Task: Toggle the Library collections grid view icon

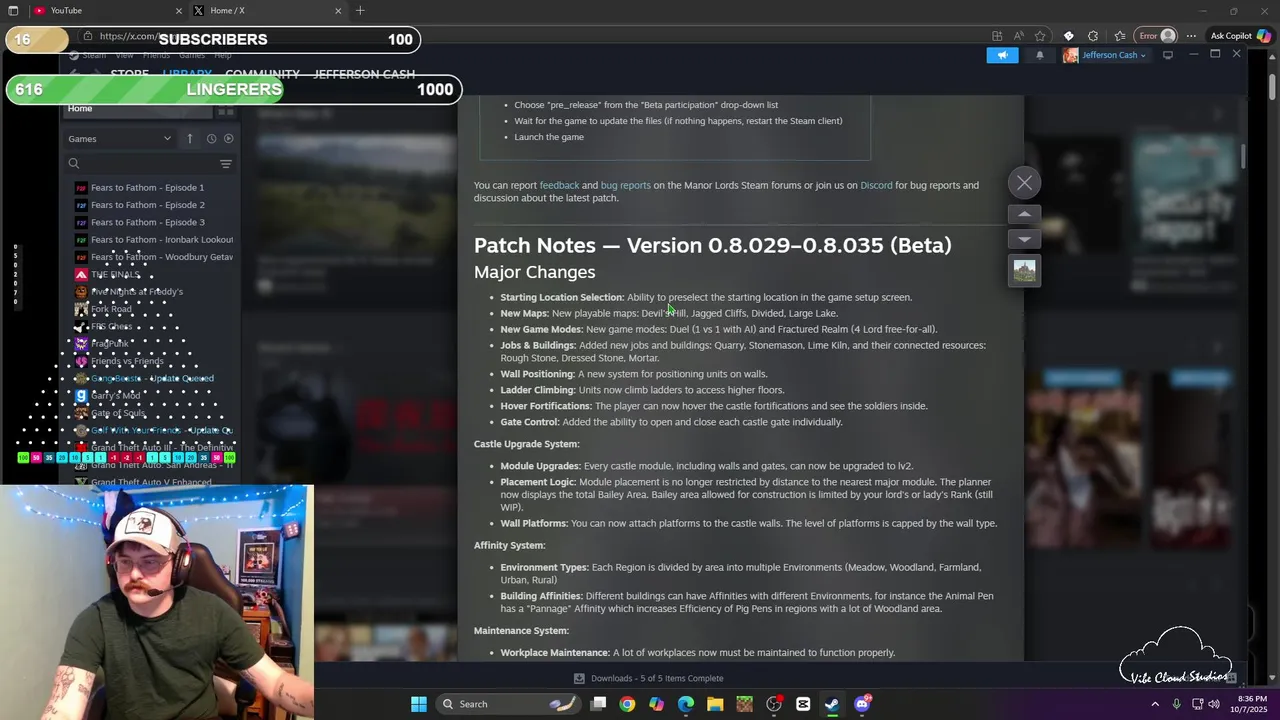Action: pyautogui.click(x=226, y=110)
